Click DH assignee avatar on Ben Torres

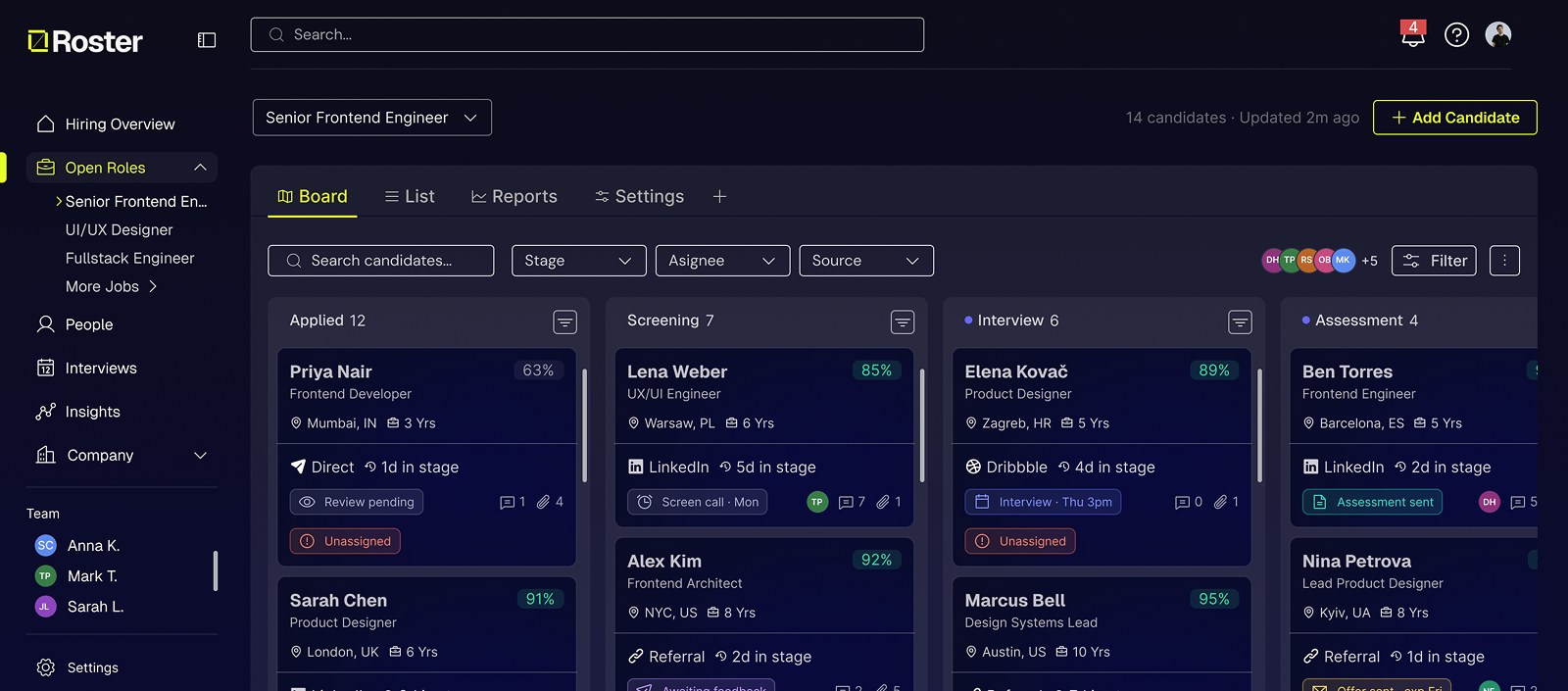pos(1490,502)
